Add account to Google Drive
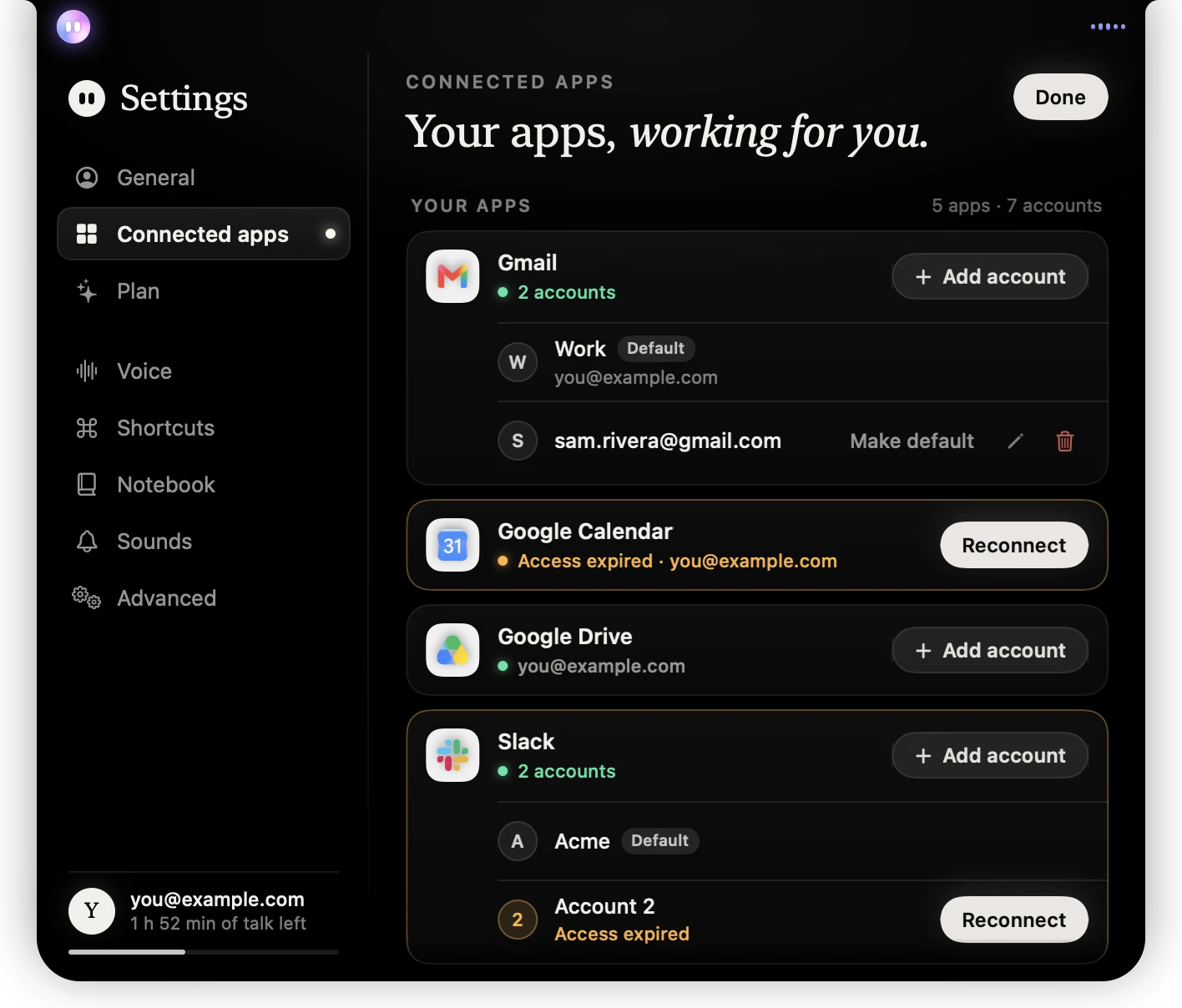 [x=990, y=650]
